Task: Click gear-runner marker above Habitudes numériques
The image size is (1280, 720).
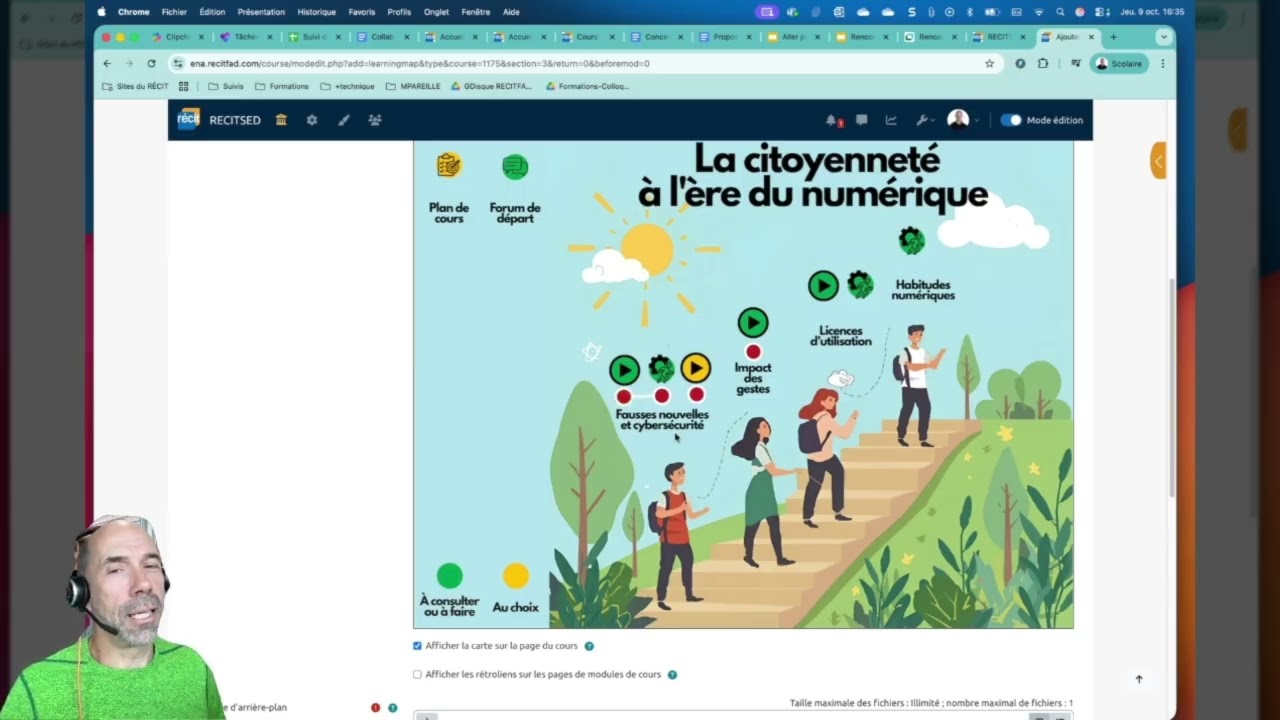Action: (911, 240)
